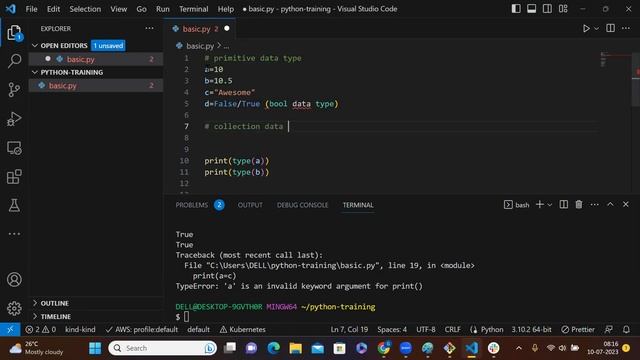
Task: Switch to the Problems panel tab
Action: pos(200,205)
